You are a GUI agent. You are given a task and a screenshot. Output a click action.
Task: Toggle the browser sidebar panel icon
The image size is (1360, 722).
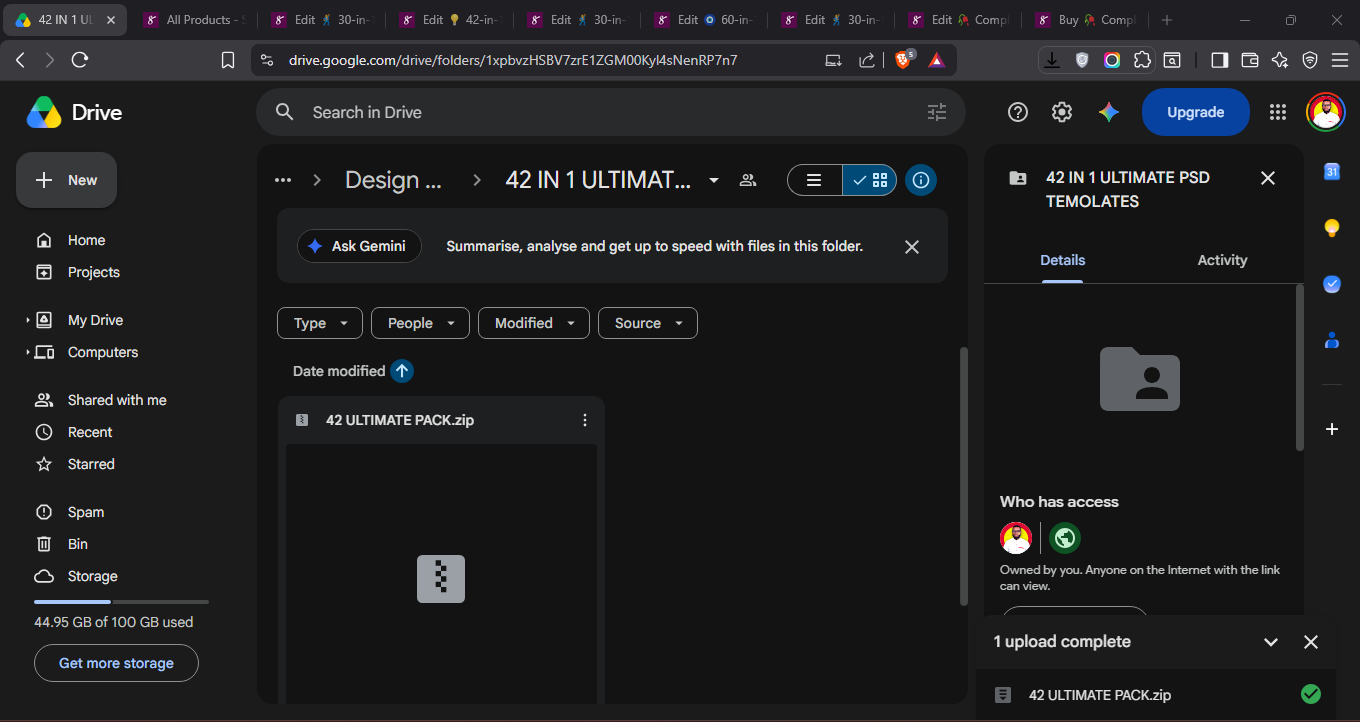pyautogui.click(x=1219, y=60)
